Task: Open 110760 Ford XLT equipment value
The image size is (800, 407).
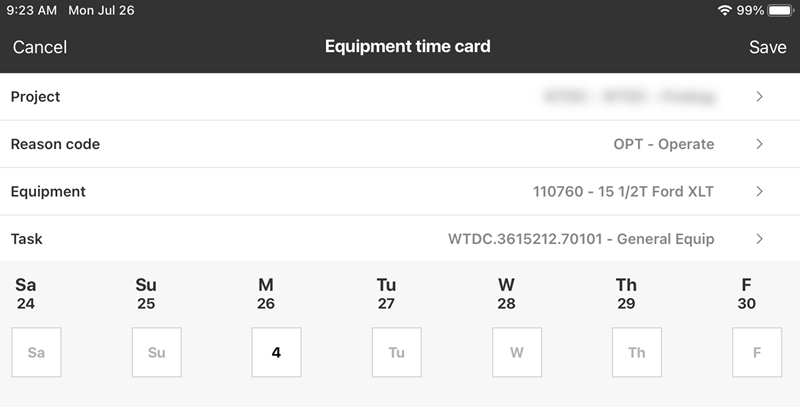Action: [x=623, y=191]
